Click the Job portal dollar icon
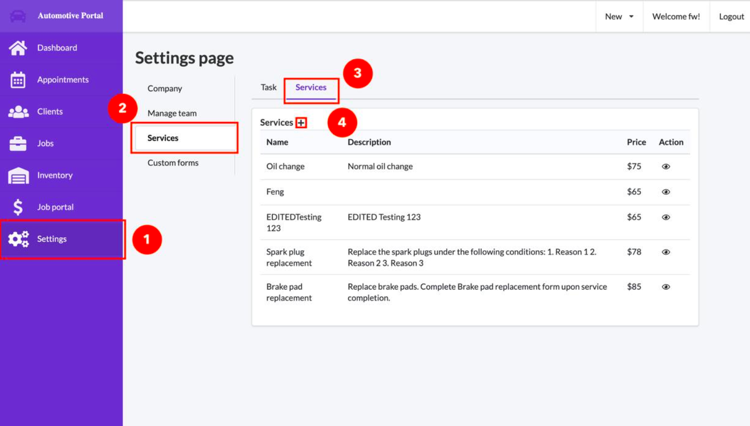 tap(18, 207)
